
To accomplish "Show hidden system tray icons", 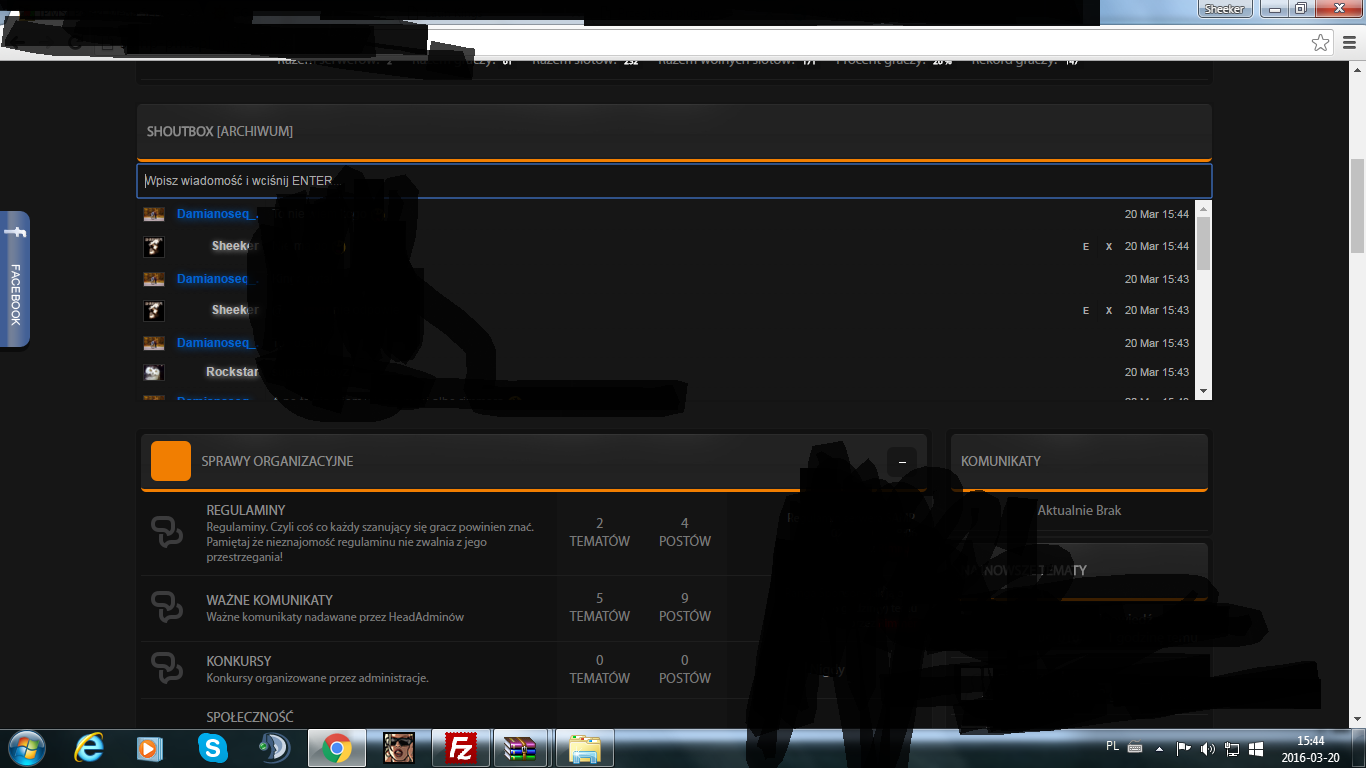I will coord(1159,748).
